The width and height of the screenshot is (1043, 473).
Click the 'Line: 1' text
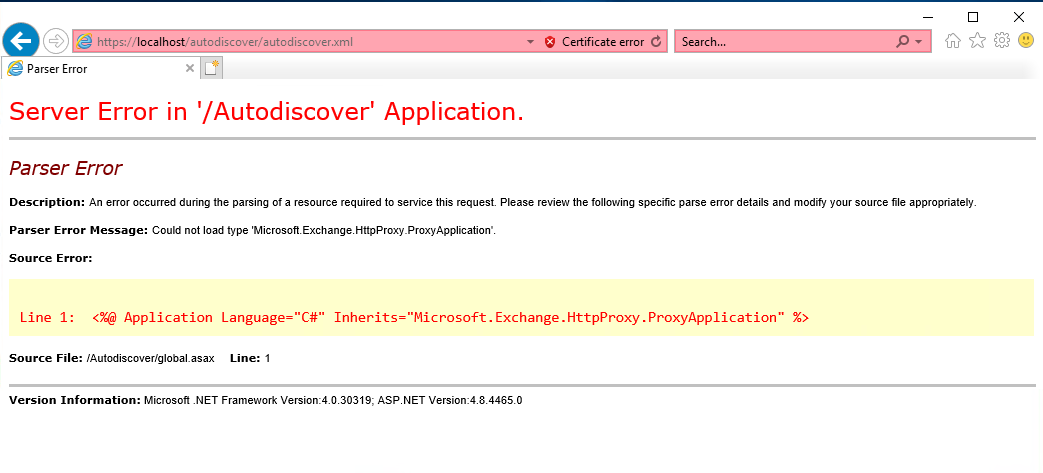(250, 359)
